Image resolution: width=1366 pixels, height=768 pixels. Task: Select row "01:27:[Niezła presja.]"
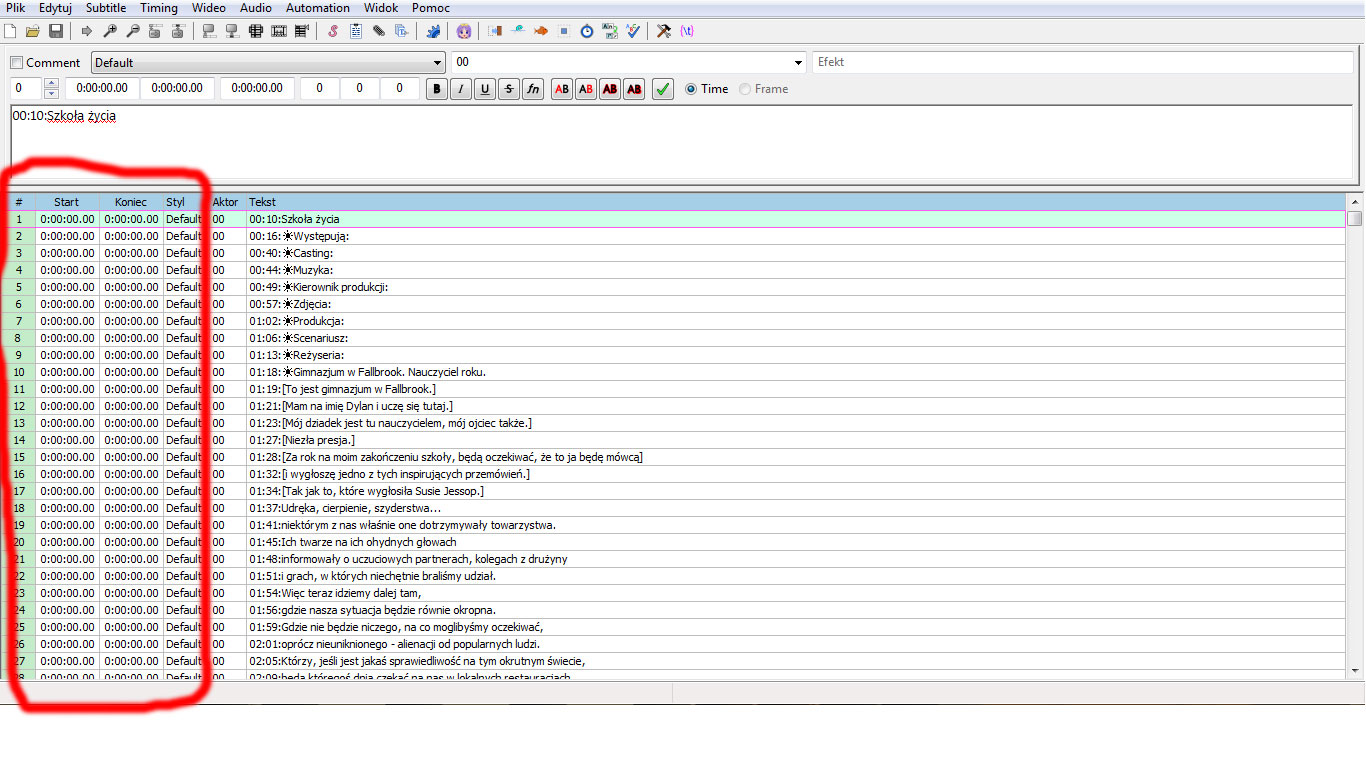[x=675, y=440]
